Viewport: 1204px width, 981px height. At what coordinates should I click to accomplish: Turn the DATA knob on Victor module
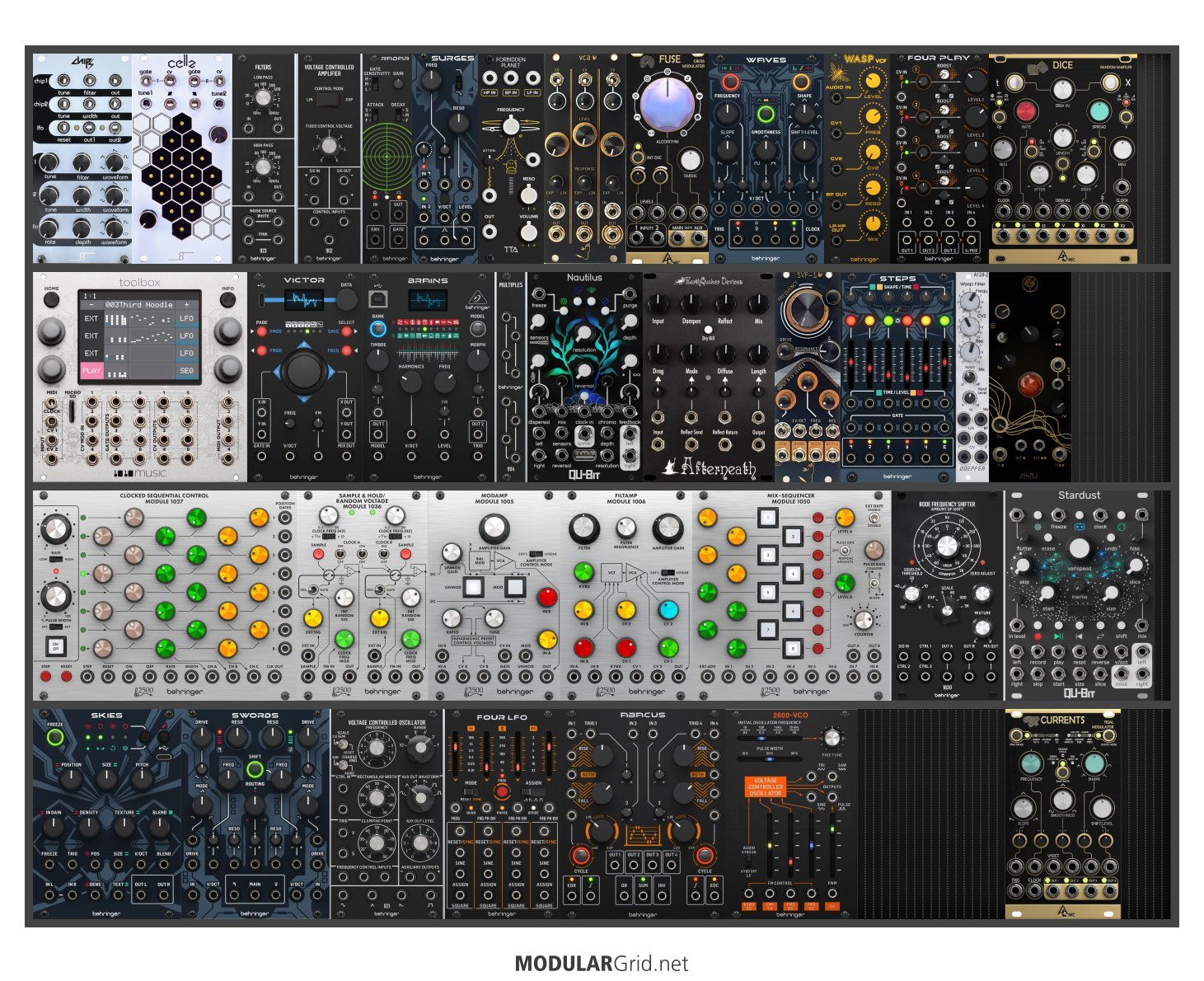tap(346, 300)
